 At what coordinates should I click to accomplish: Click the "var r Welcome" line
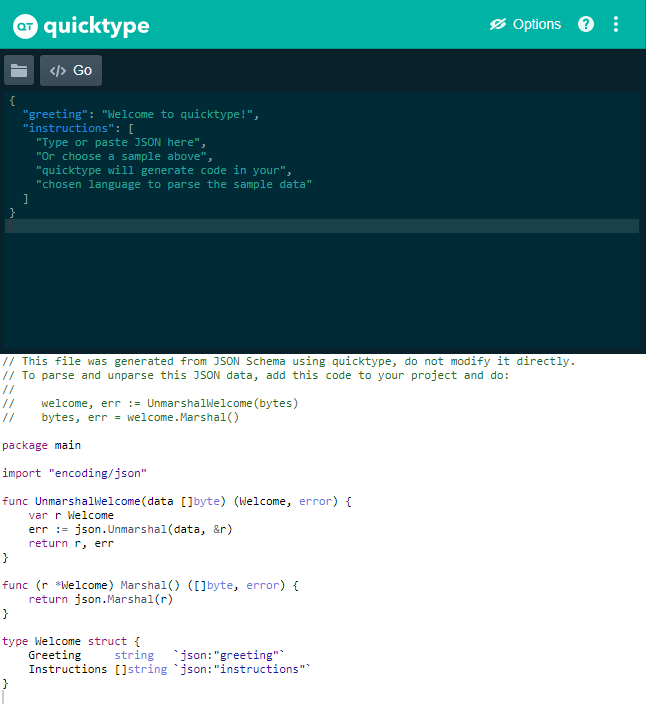71,515
